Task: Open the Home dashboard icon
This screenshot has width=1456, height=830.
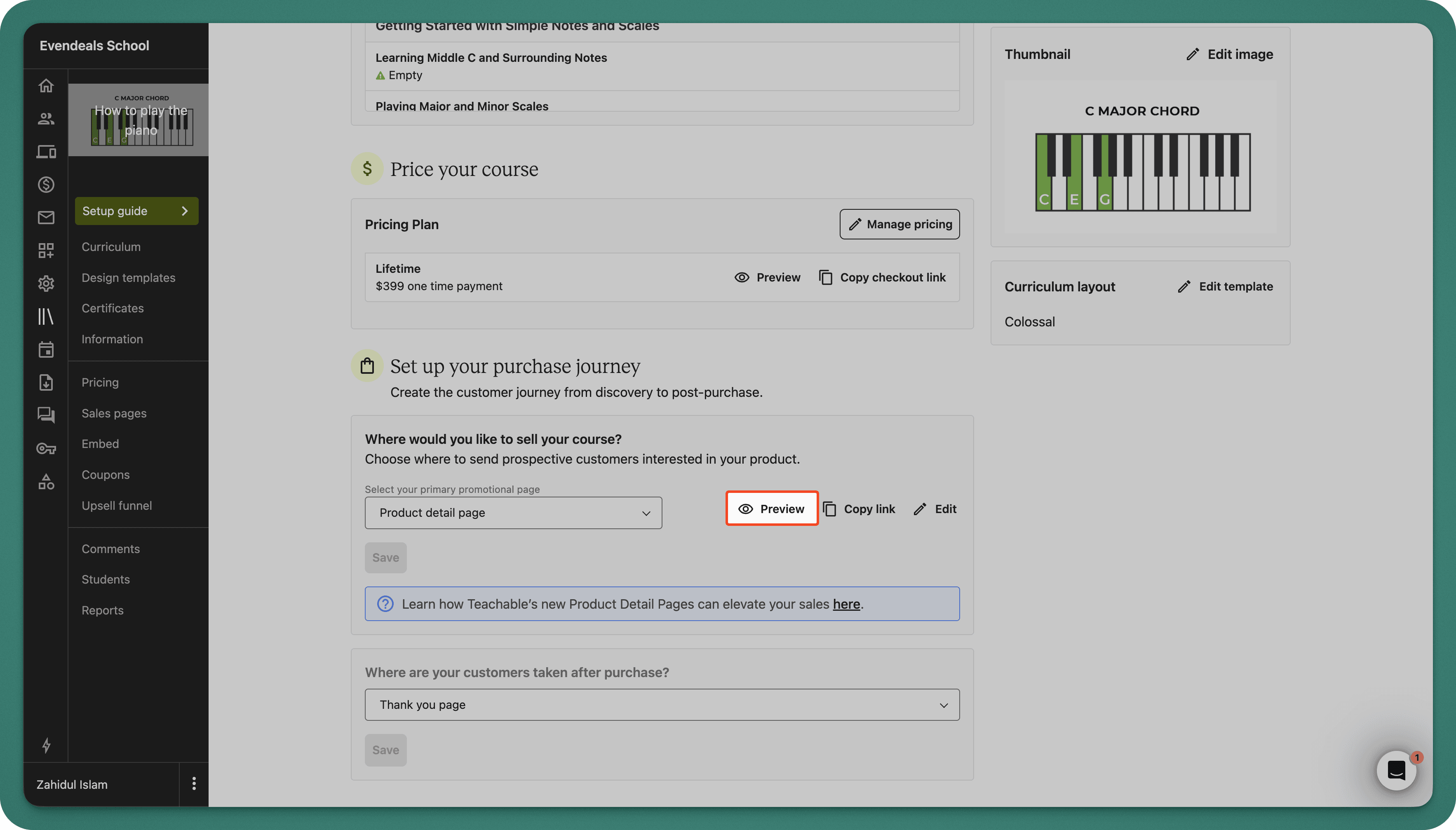Action: 46,85
